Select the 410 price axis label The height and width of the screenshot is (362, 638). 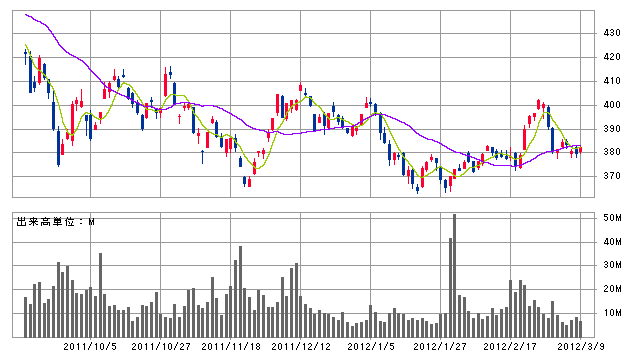point(612,81)
